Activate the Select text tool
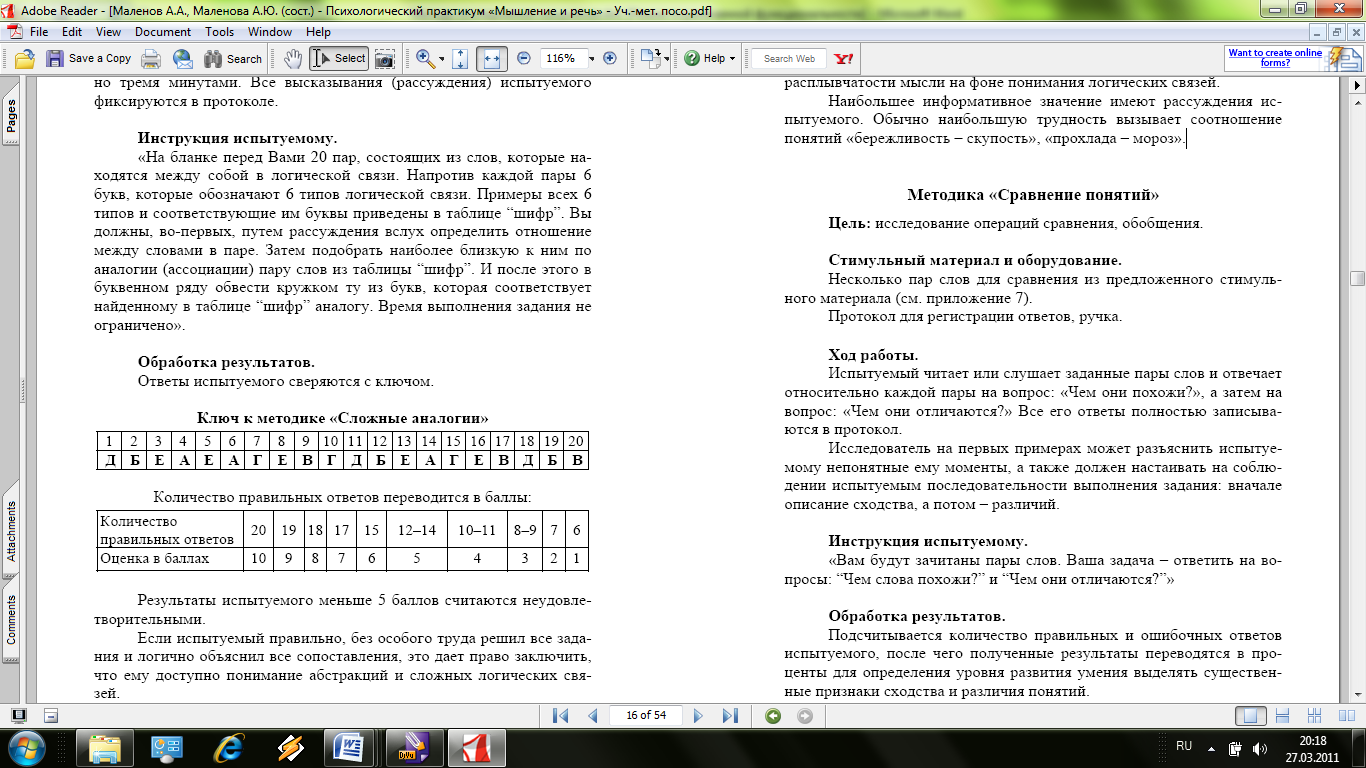 [339, 59]
